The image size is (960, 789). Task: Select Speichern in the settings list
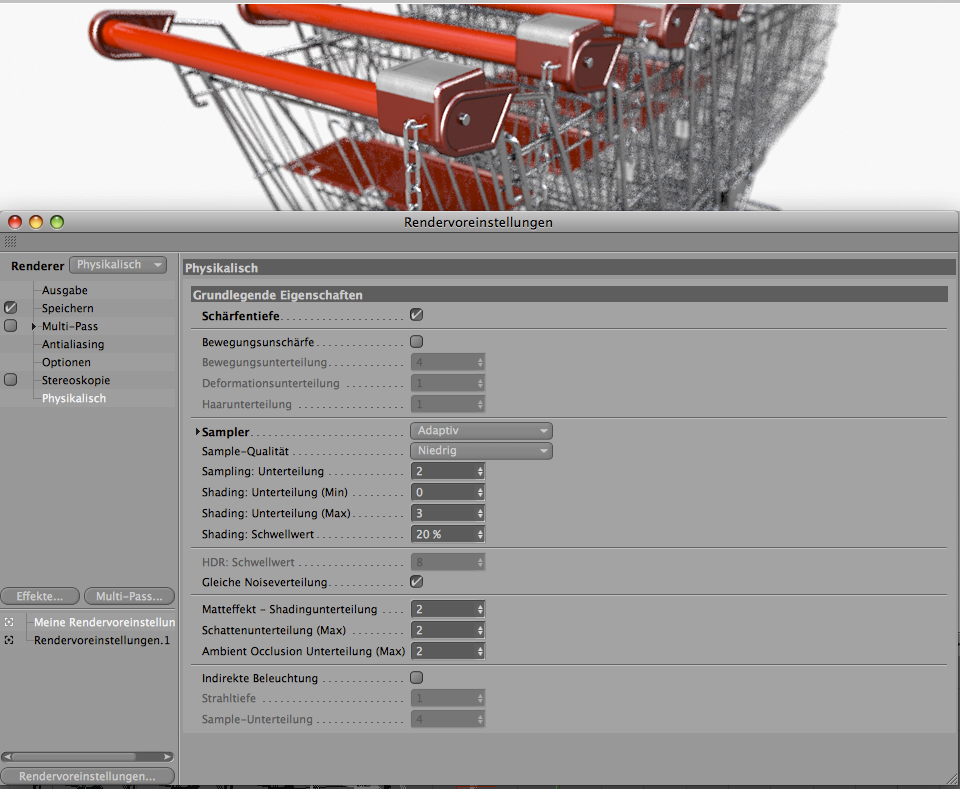coord(67,308)
